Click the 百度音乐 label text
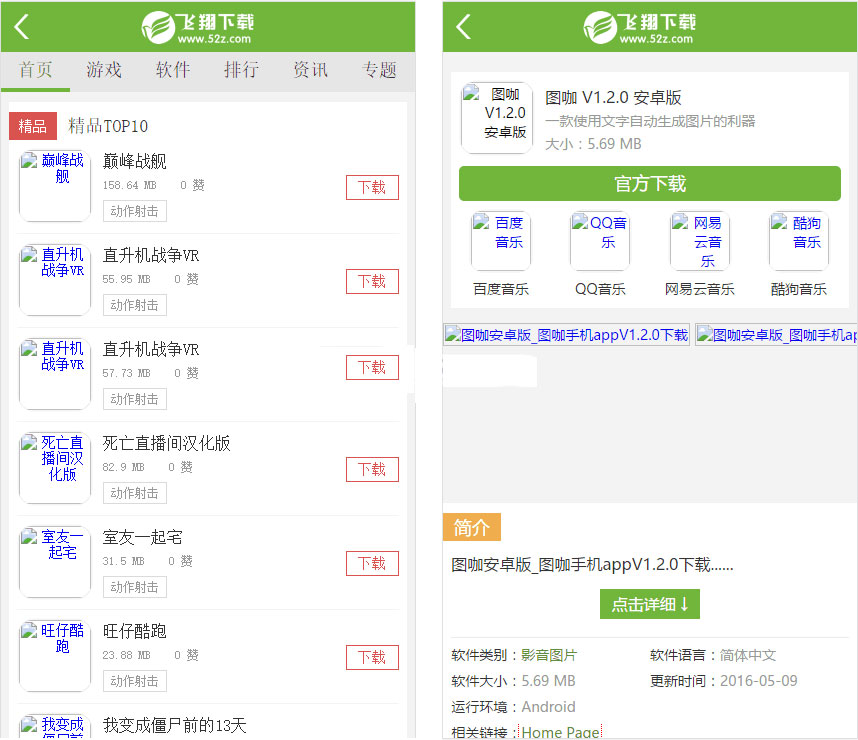858x740 pixels. 501,289
